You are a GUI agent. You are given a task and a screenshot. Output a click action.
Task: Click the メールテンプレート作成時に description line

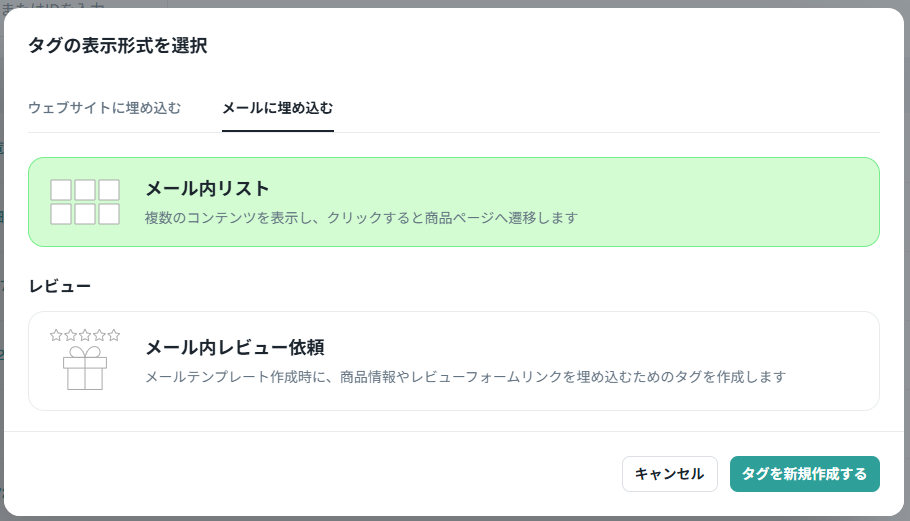465,377
